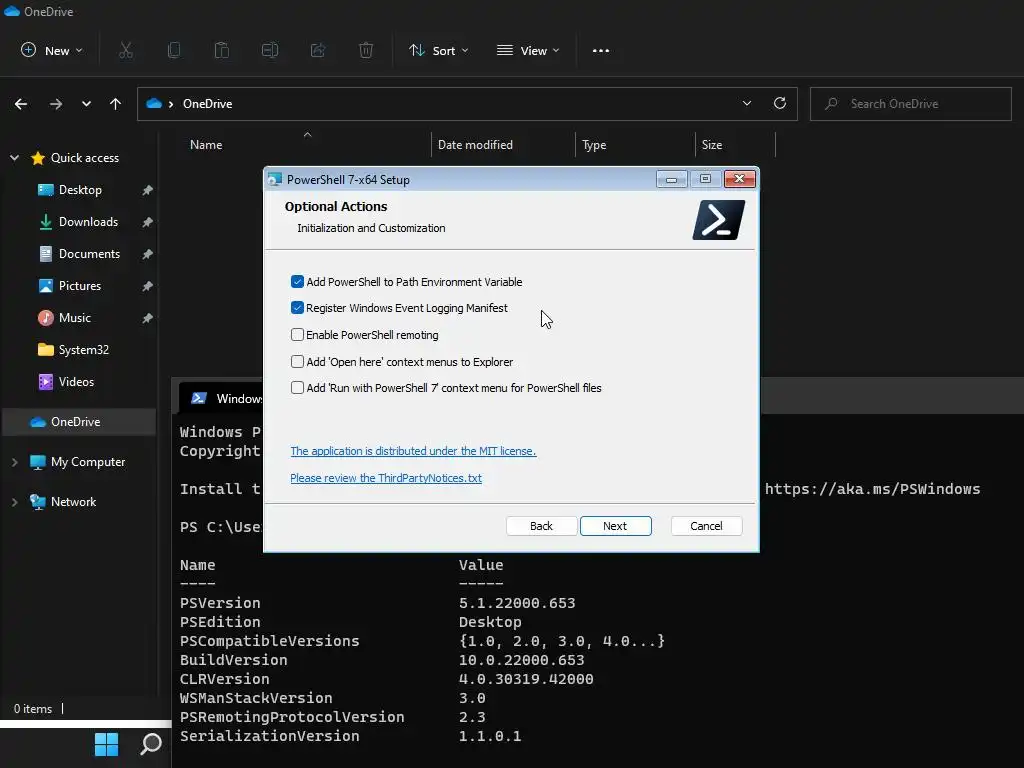Go back with the left arrow in Explorer
Screen dimensions: 1024x768
pyautogui.click(x=21, y=104)
